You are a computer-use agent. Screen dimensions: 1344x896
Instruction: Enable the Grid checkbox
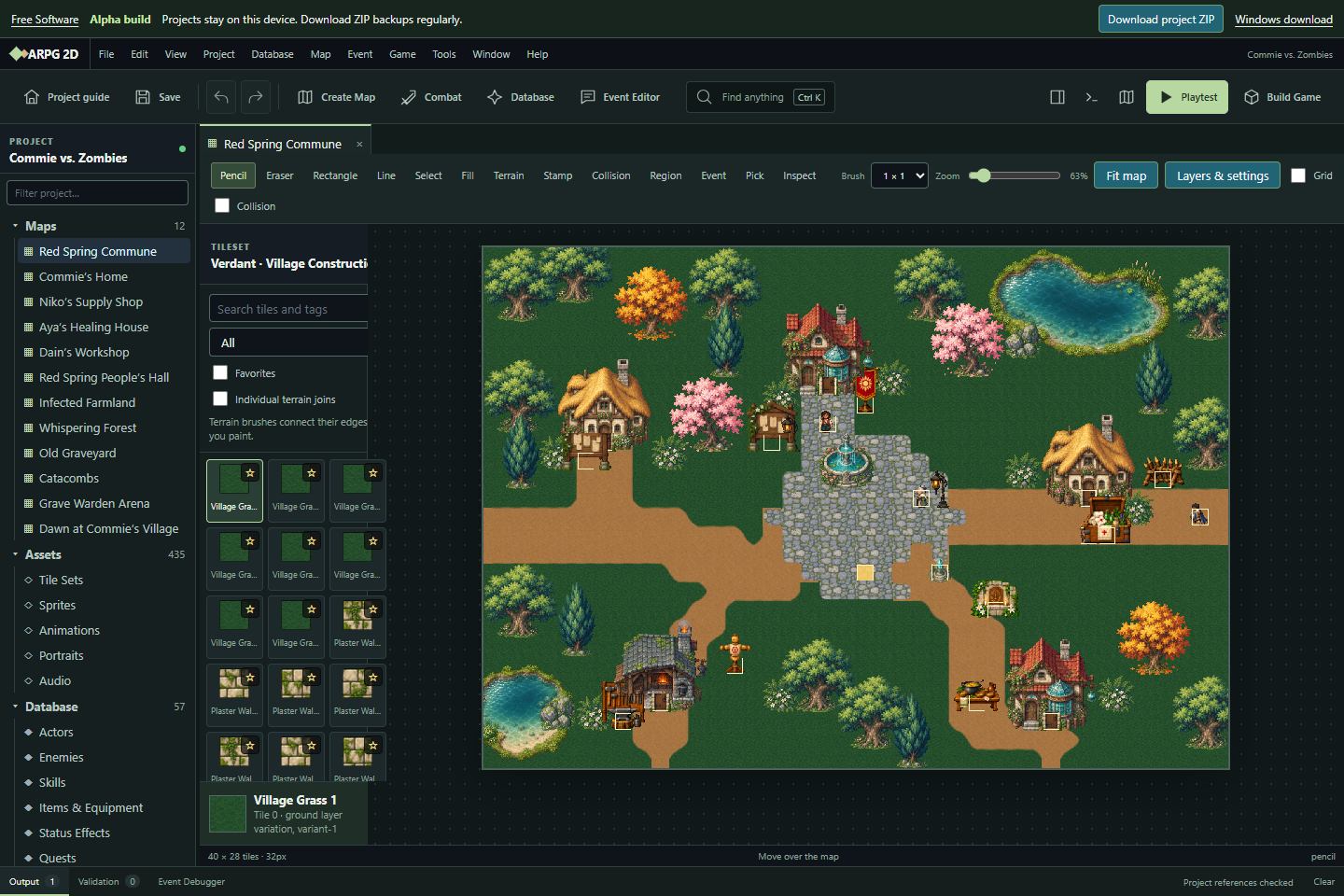[x=1298, y=175]
